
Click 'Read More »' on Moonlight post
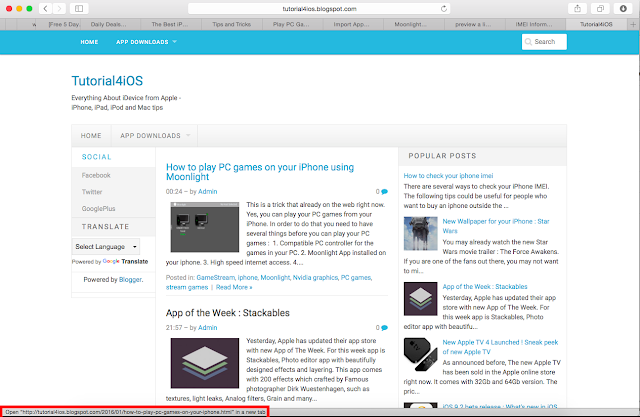coord(234,287)
